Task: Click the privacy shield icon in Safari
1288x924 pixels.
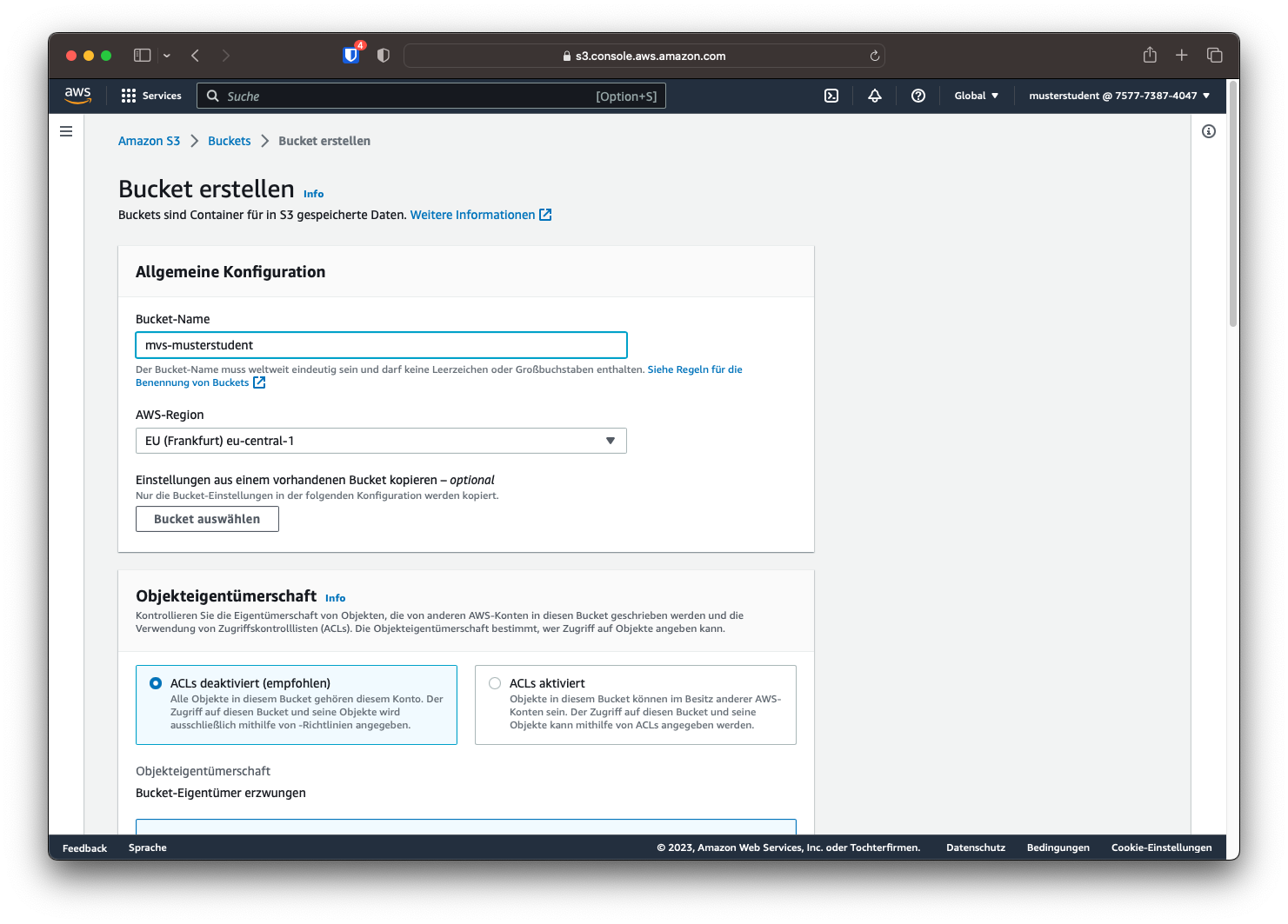Action: (384, 56)
